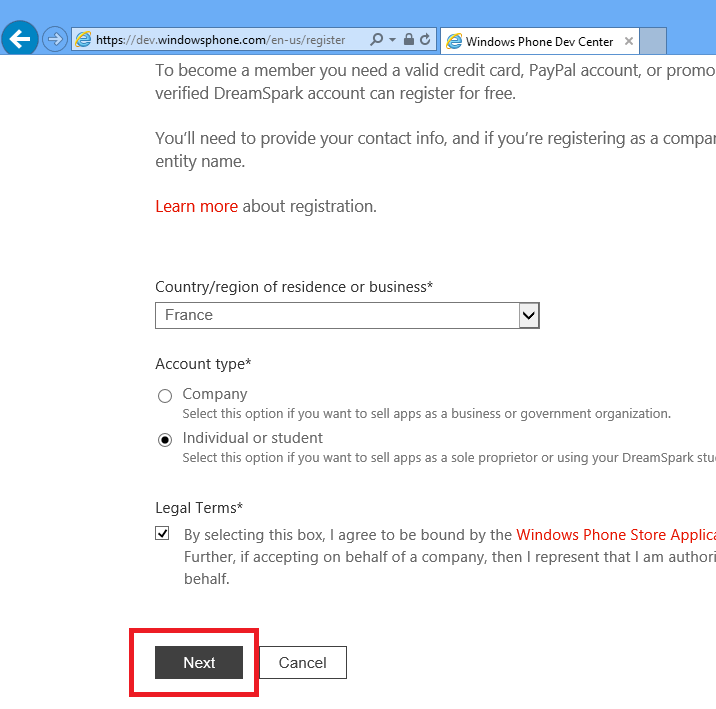Open a new tab button
Image resolution: width=716 pixels, height=709 pixels.
pyautogui.click(x=653, y=41)
